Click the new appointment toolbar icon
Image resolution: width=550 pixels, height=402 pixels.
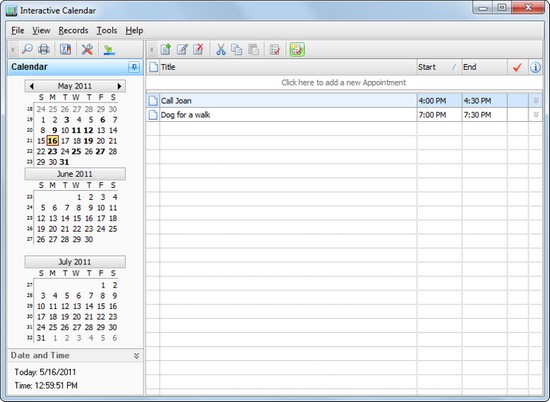click(166, 49)
